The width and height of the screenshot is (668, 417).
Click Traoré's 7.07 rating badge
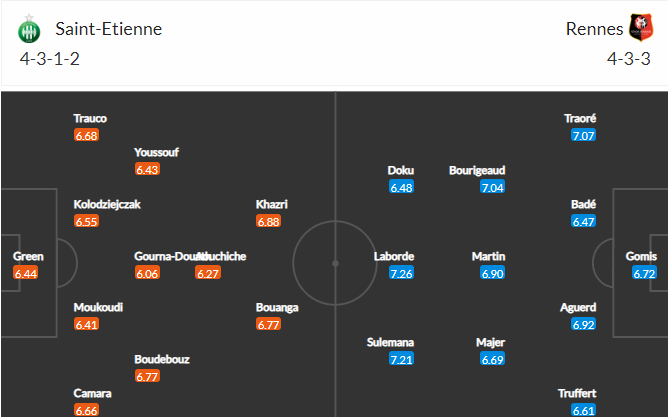(x=584, y=135)
